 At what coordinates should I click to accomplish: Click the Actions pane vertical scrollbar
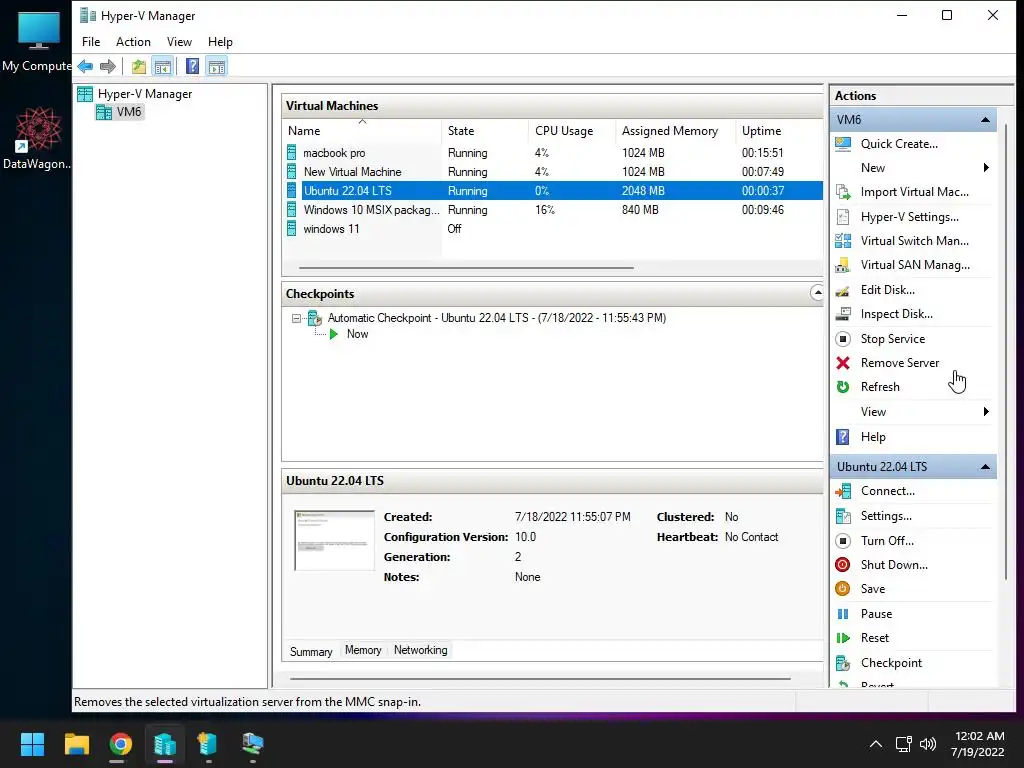pos(1006,353)
